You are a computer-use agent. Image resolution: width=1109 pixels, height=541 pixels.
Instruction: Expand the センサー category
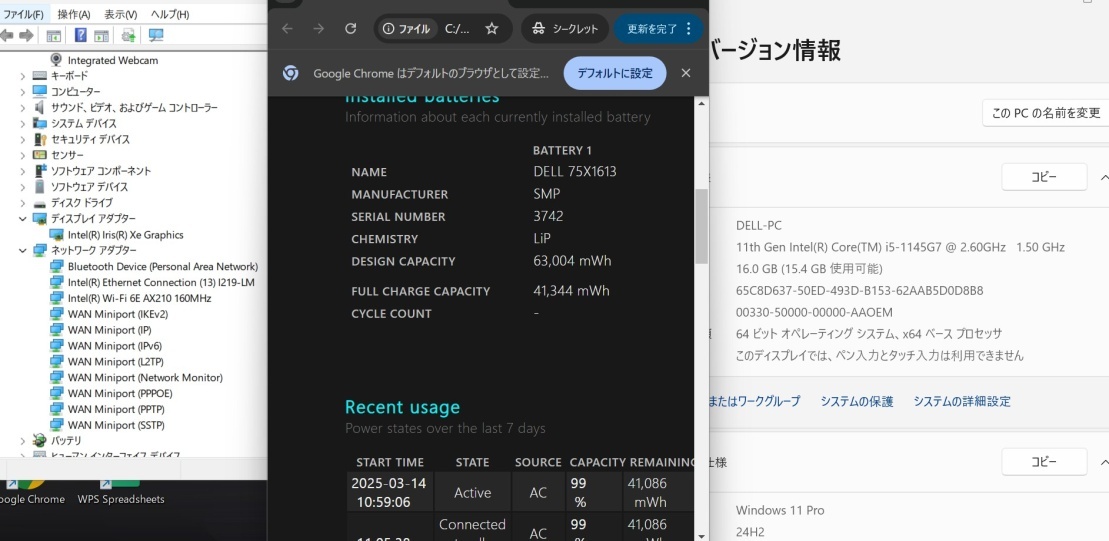[23, 155]
